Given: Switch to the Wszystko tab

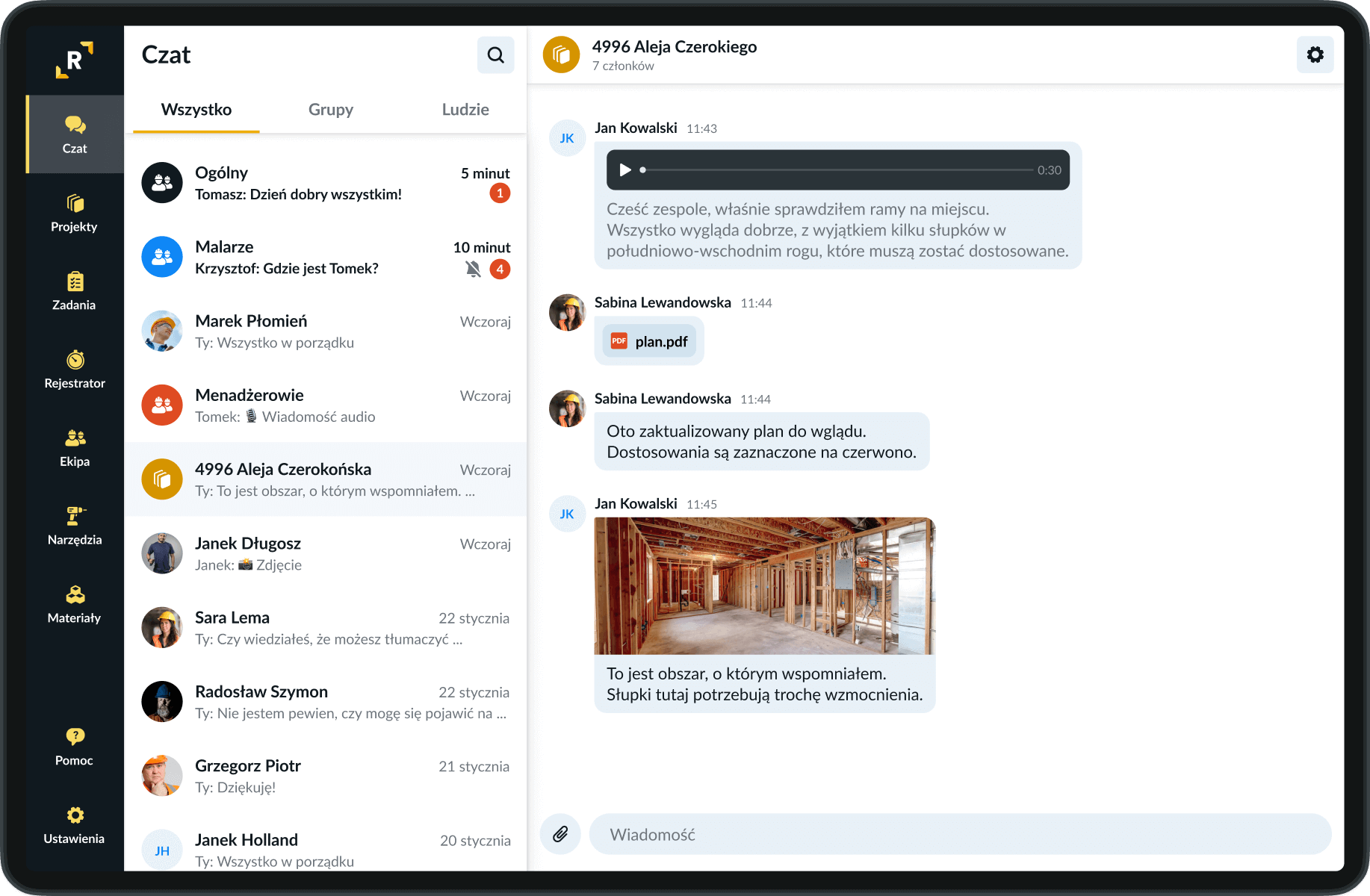Looking at the screenshot, I should tap(196, 110).
